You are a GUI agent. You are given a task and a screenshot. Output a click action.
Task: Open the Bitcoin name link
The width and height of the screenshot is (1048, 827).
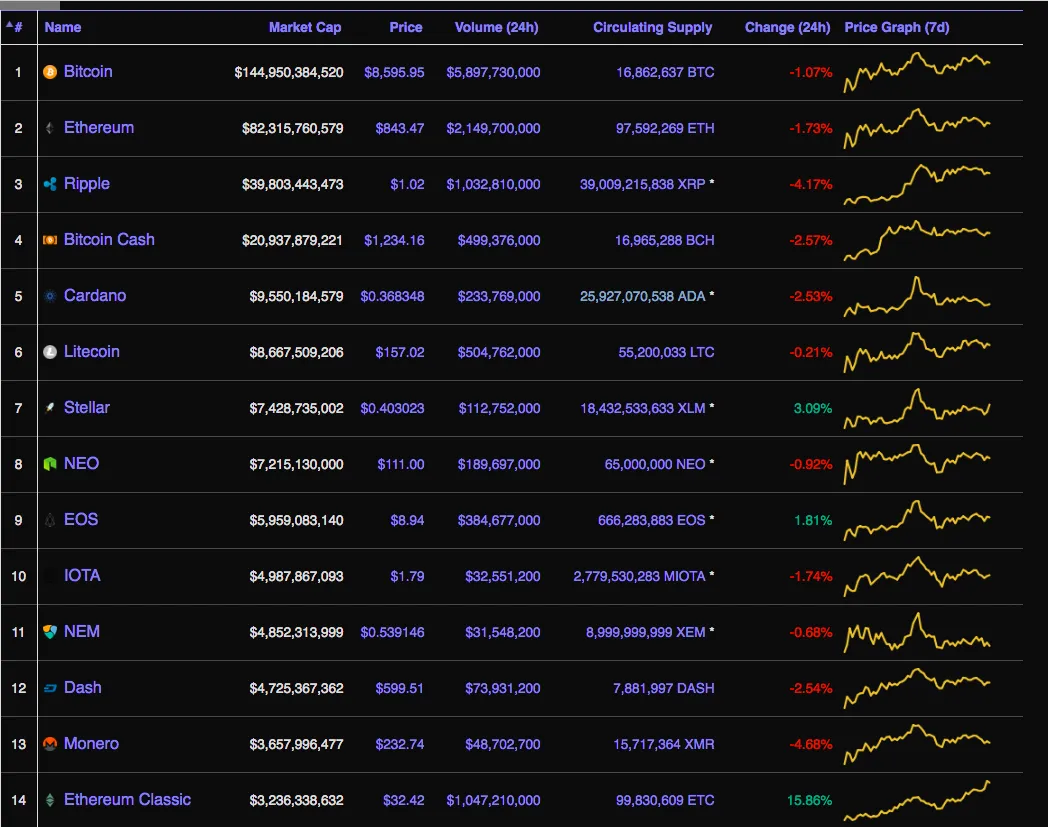[x=88, y=72]
